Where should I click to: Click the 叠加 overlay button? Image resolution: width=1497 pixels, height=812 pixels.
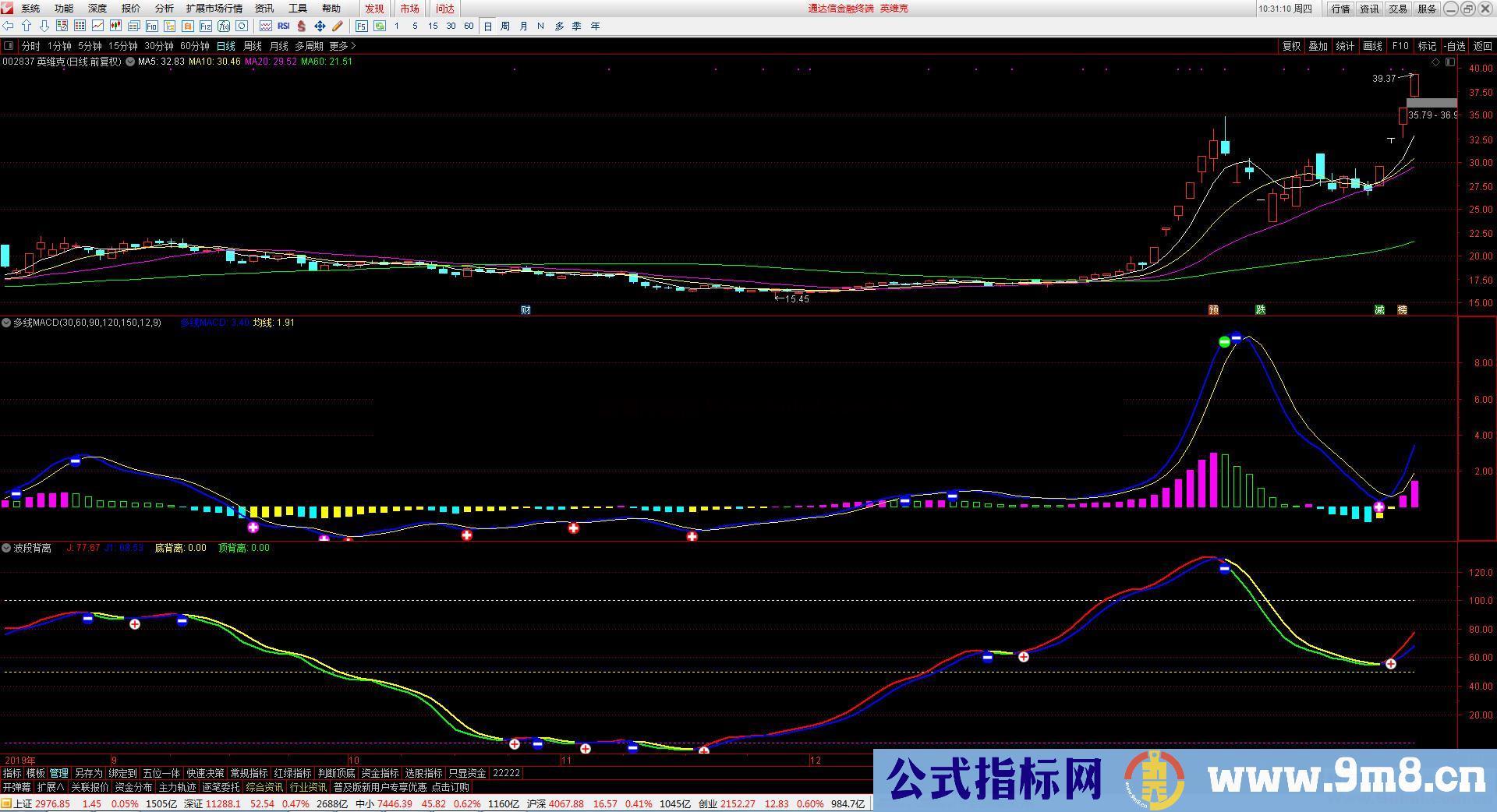click(x=1318, y=46)
